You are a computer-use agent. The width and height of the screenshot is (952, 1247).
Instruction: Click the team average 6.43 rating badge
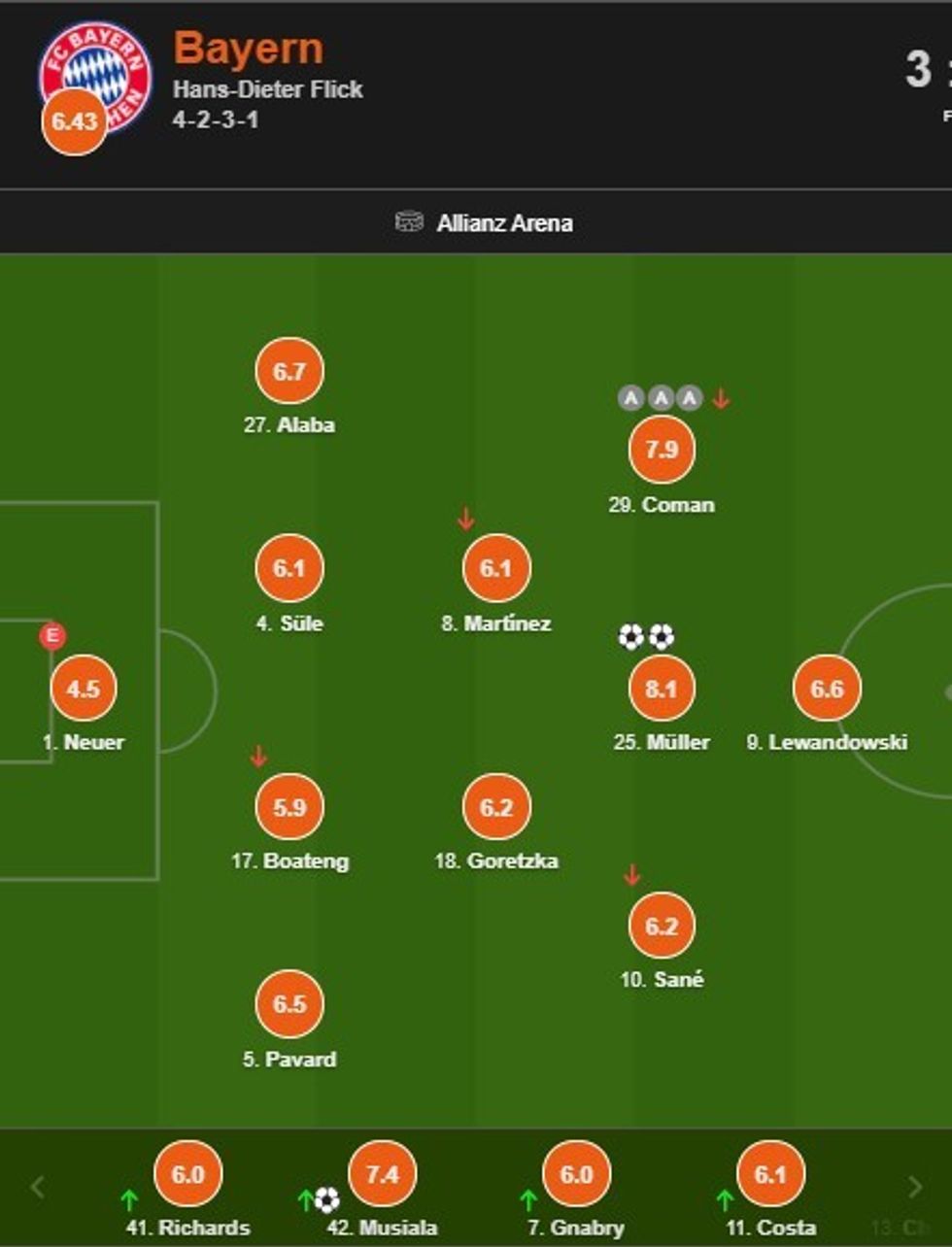click(x=74, y=121)
